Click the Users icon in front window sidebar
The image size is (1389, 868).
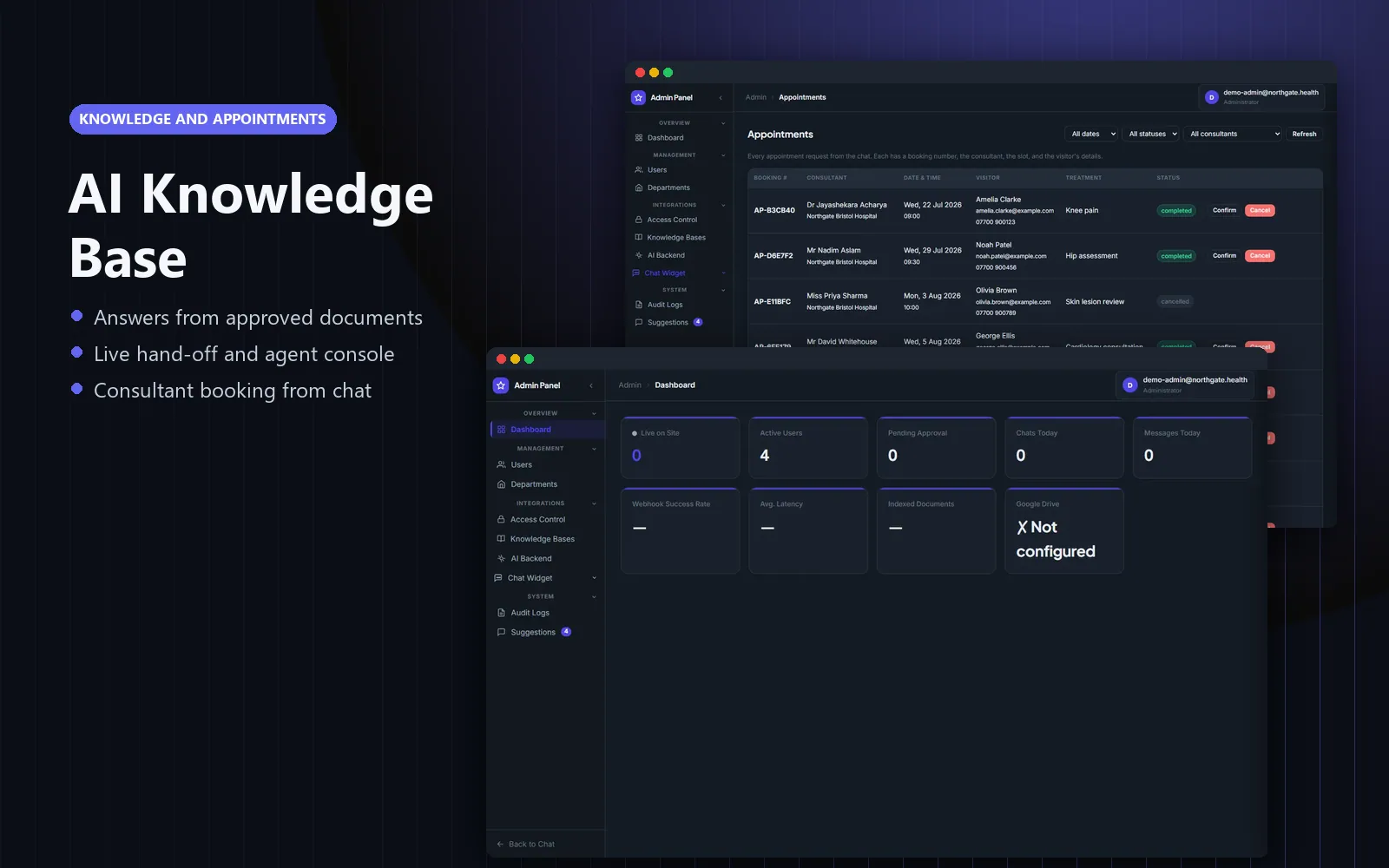(x=501, y=465)
